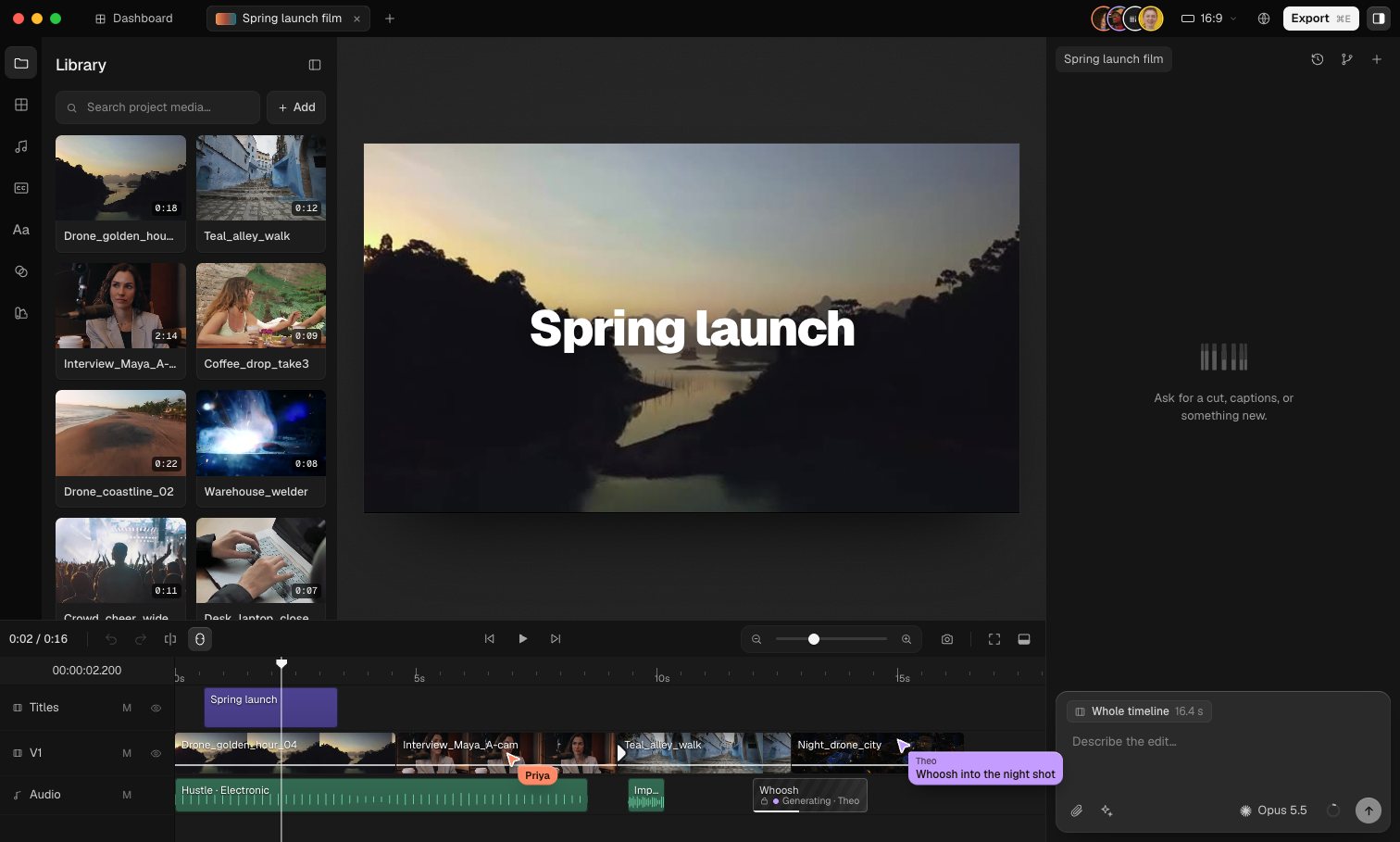Open a new tab with plus
The height and width of the screenshot is (842, 1400).
[x=390, y=19]
